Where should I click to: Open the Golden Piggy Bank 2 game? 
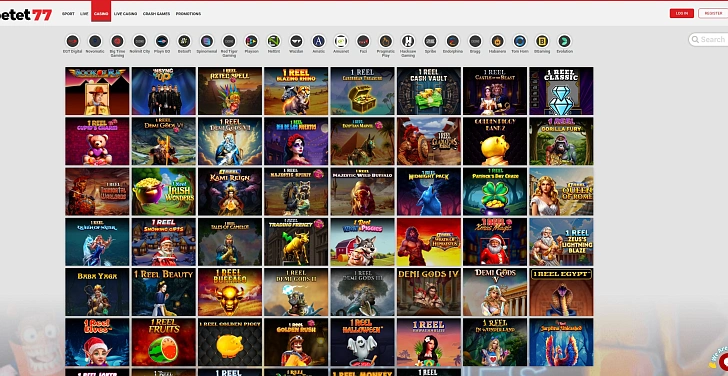[495, 141]
